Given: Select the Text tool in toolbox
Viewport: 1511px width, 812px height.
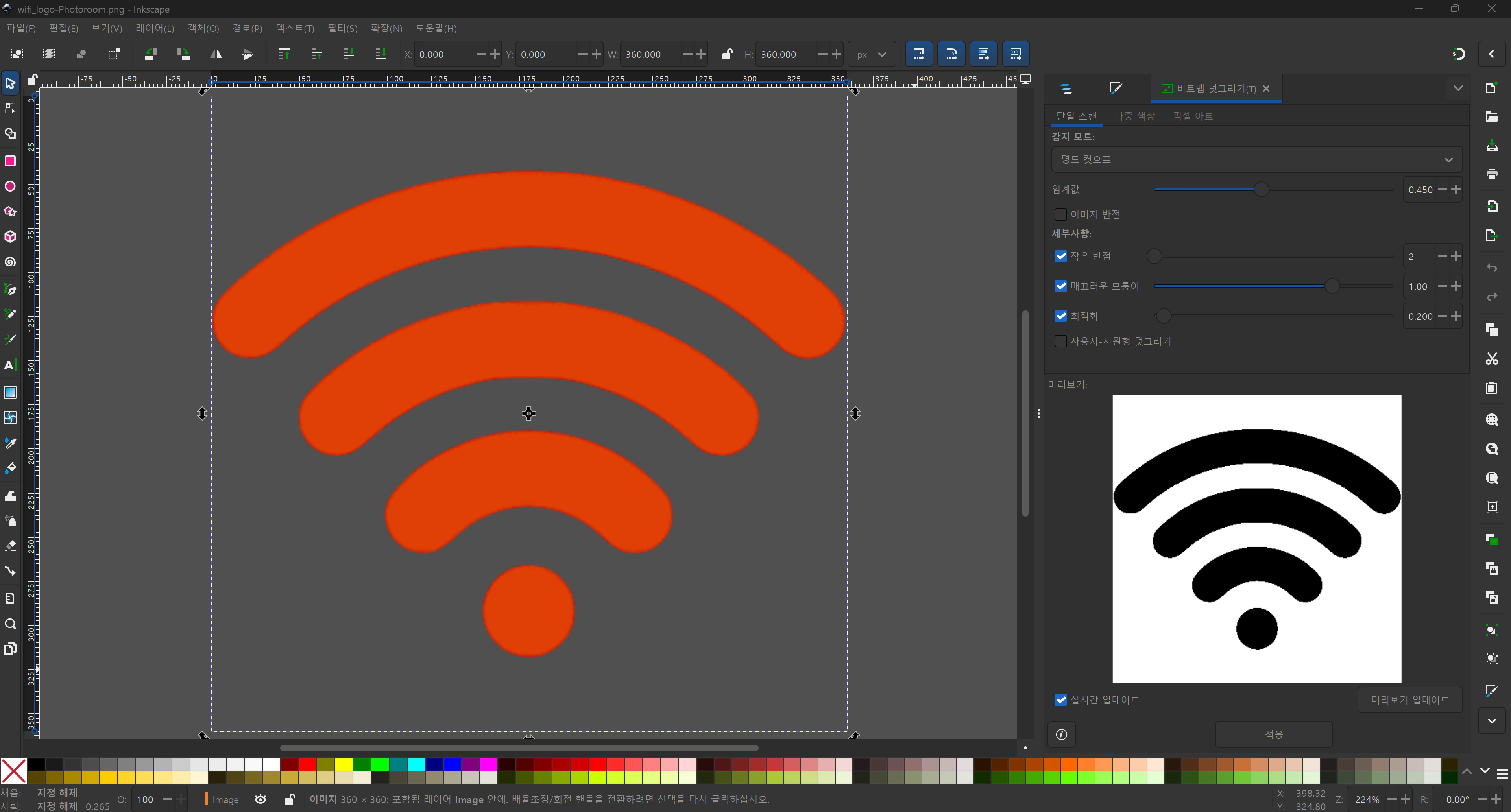Looking at the screenshot, I should tap(10, 365).
